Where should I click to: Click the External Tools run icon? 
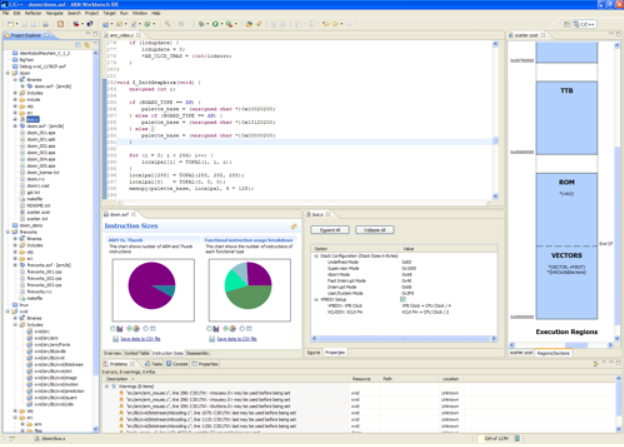(x=229, y=24)
